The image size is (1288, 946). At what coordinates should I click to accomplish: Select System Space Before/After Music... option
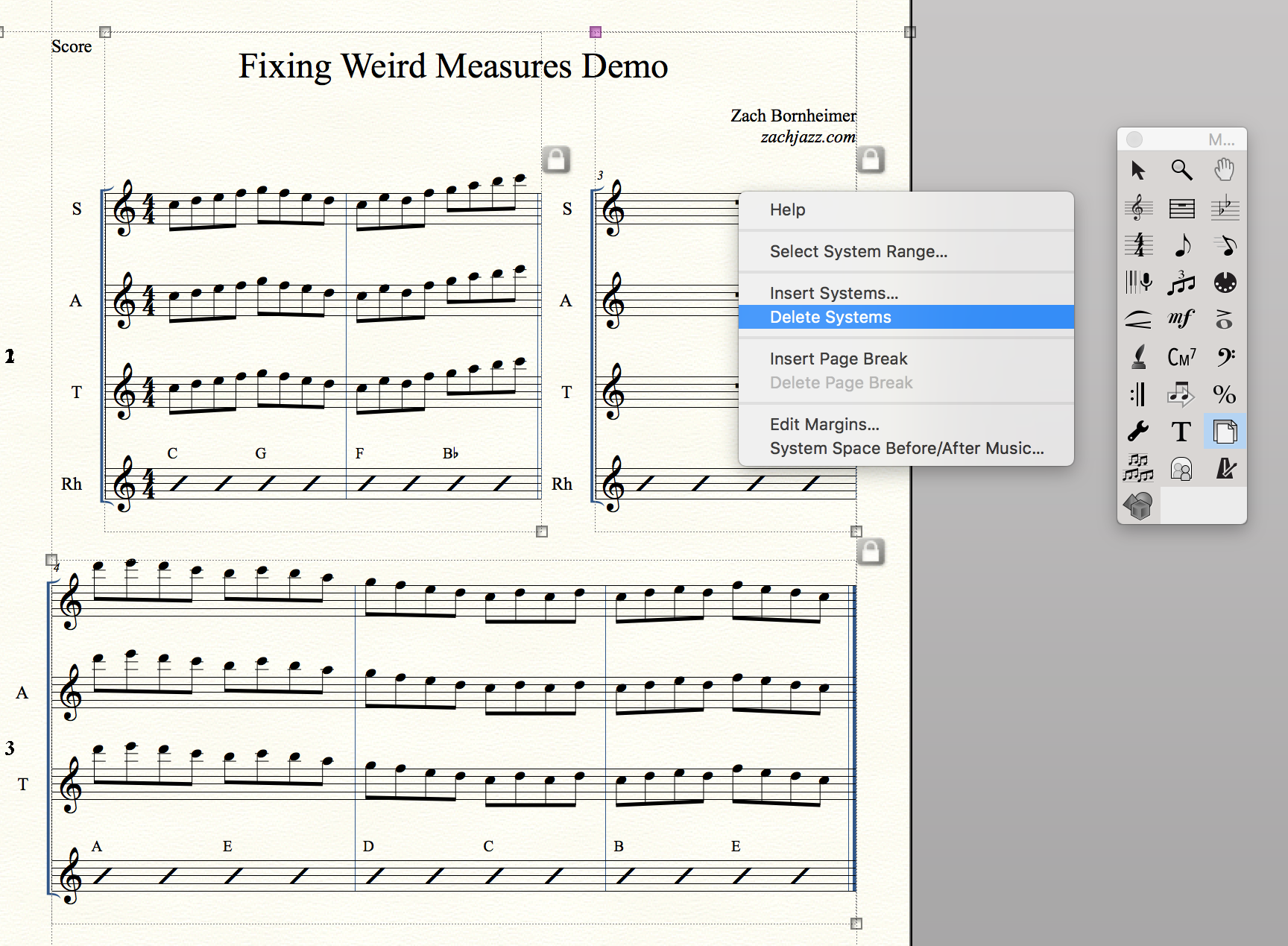[906, 449]
